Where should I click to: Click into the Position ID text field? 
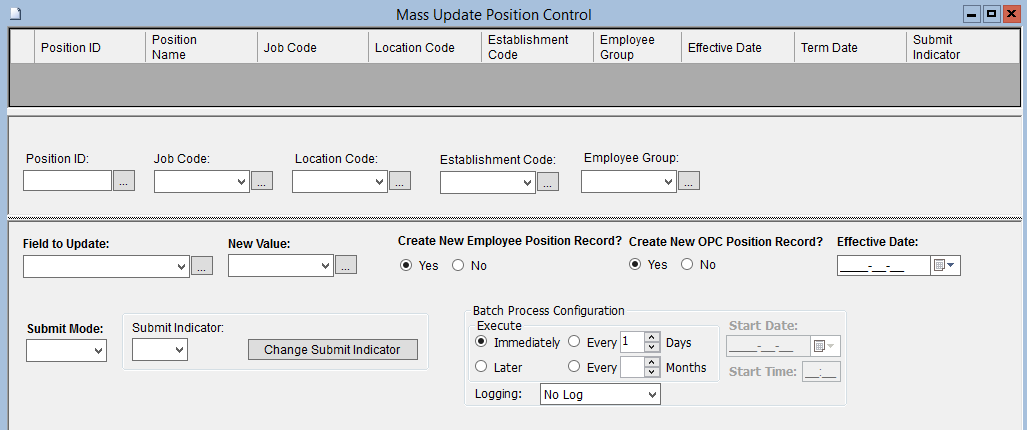pyautogui.click(x=67, y=181)
